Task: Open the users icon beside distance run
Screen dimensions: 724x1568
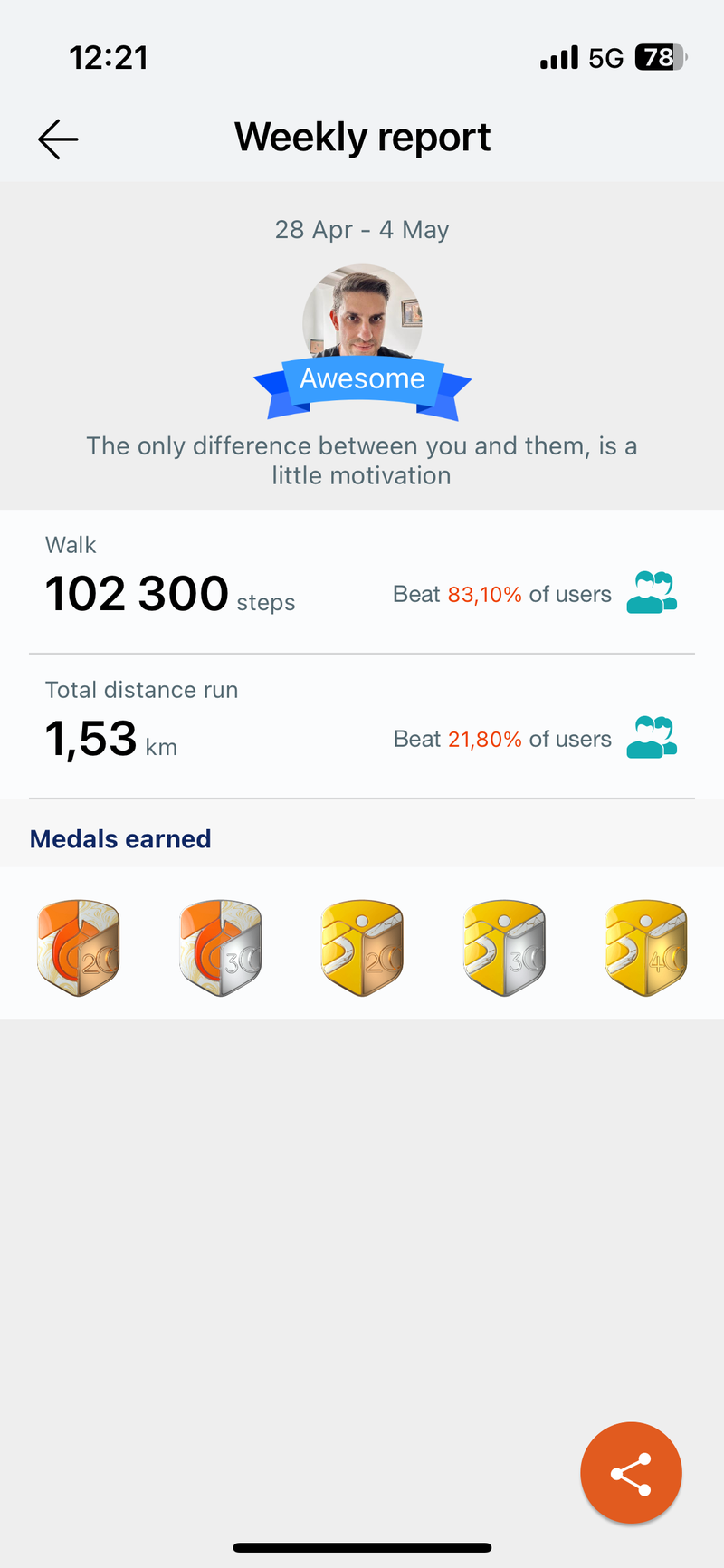Action: 652,738
